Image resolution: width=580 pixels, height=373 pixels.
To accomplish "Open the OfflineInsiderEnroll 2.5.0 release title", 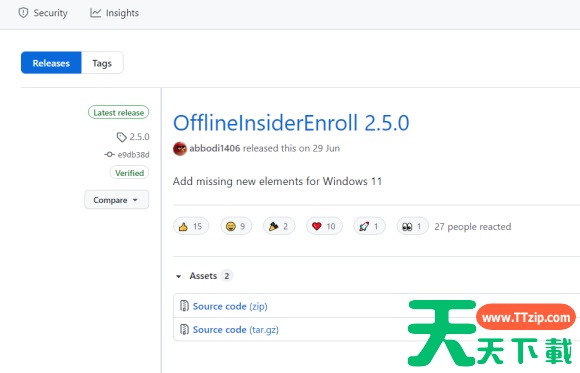I will coord(291,123).
